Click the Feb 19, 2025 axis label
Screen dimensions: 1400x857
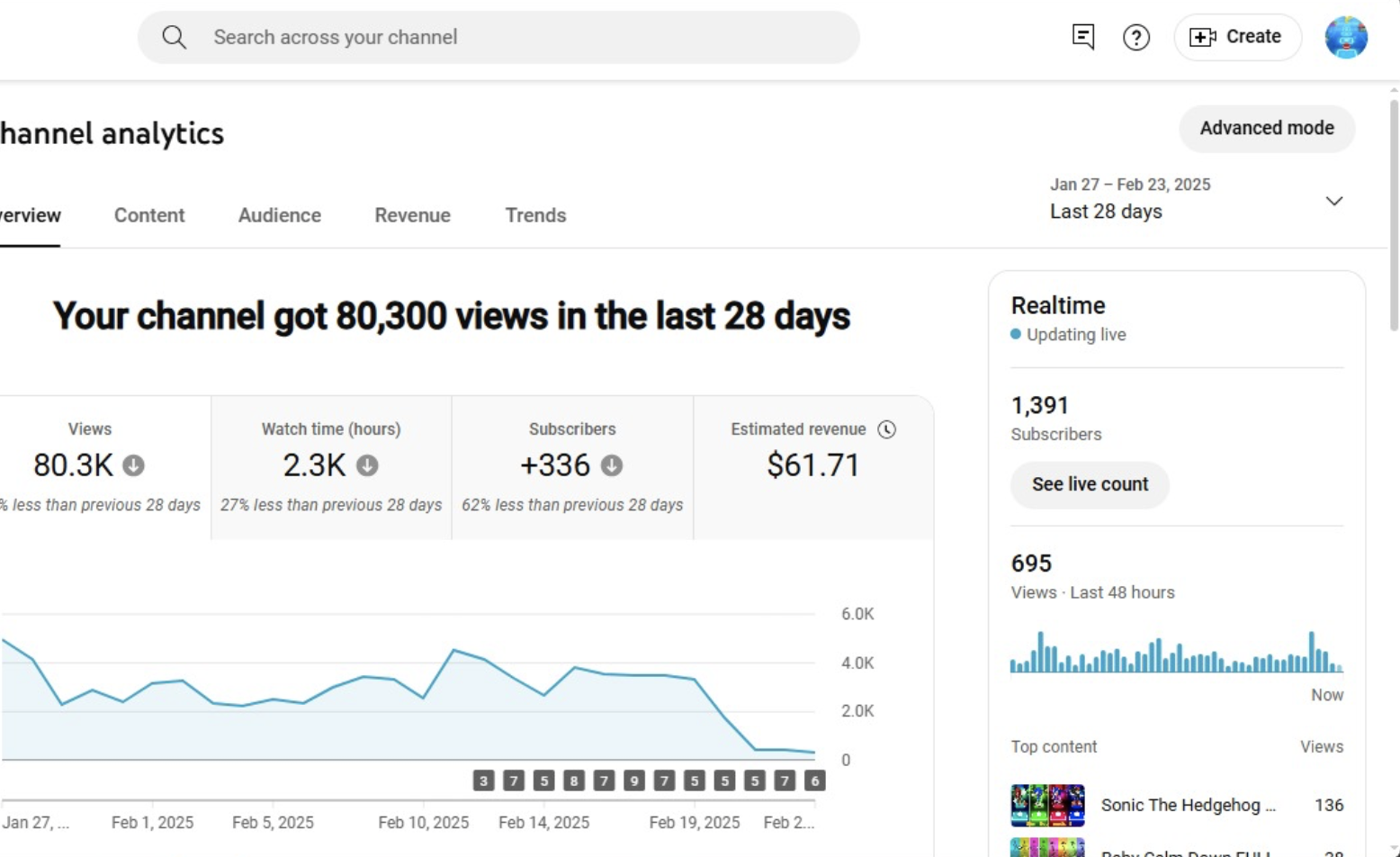695,823
